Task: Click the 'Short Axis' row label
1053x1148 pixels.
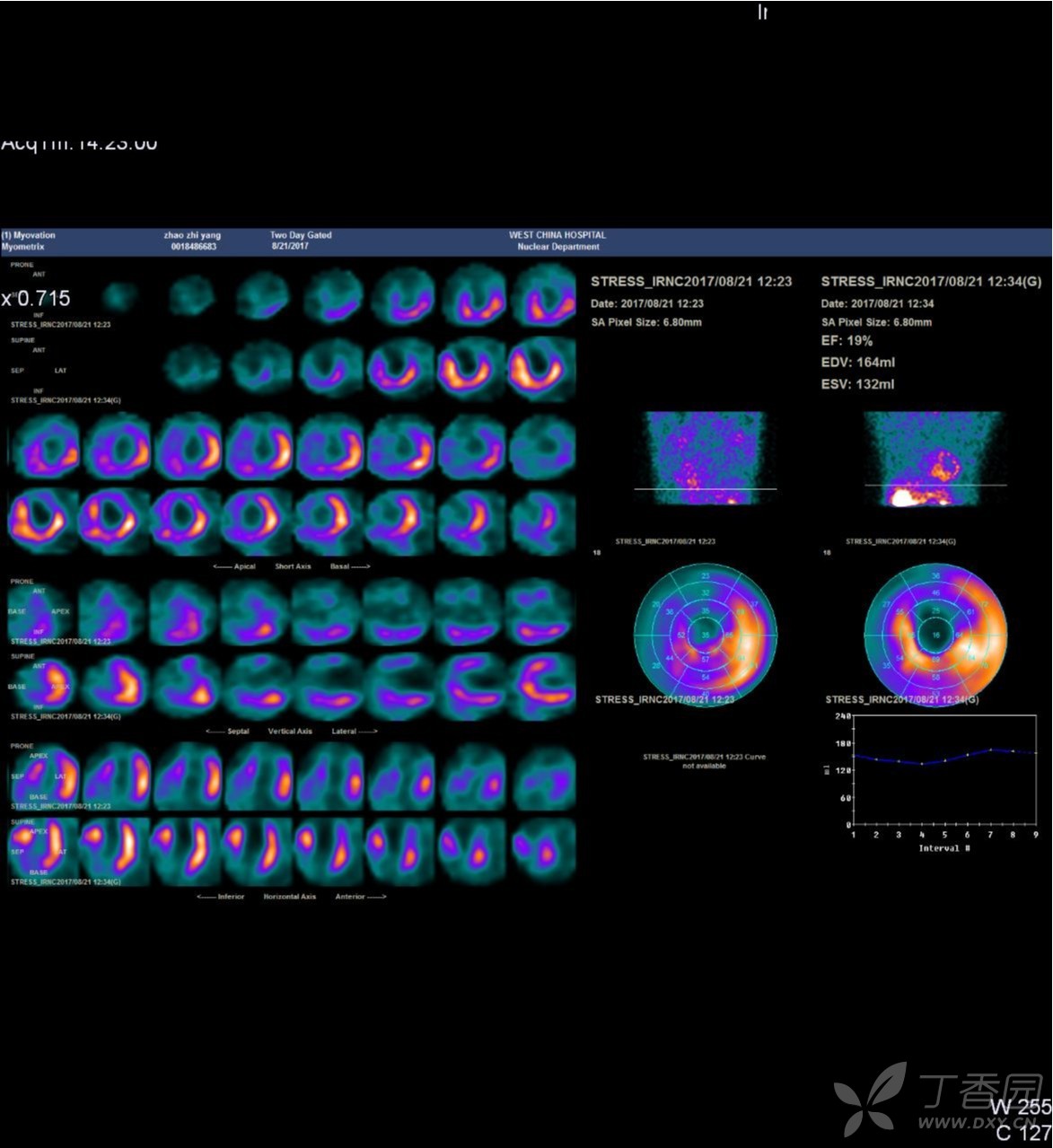Action: coord(293,566)
